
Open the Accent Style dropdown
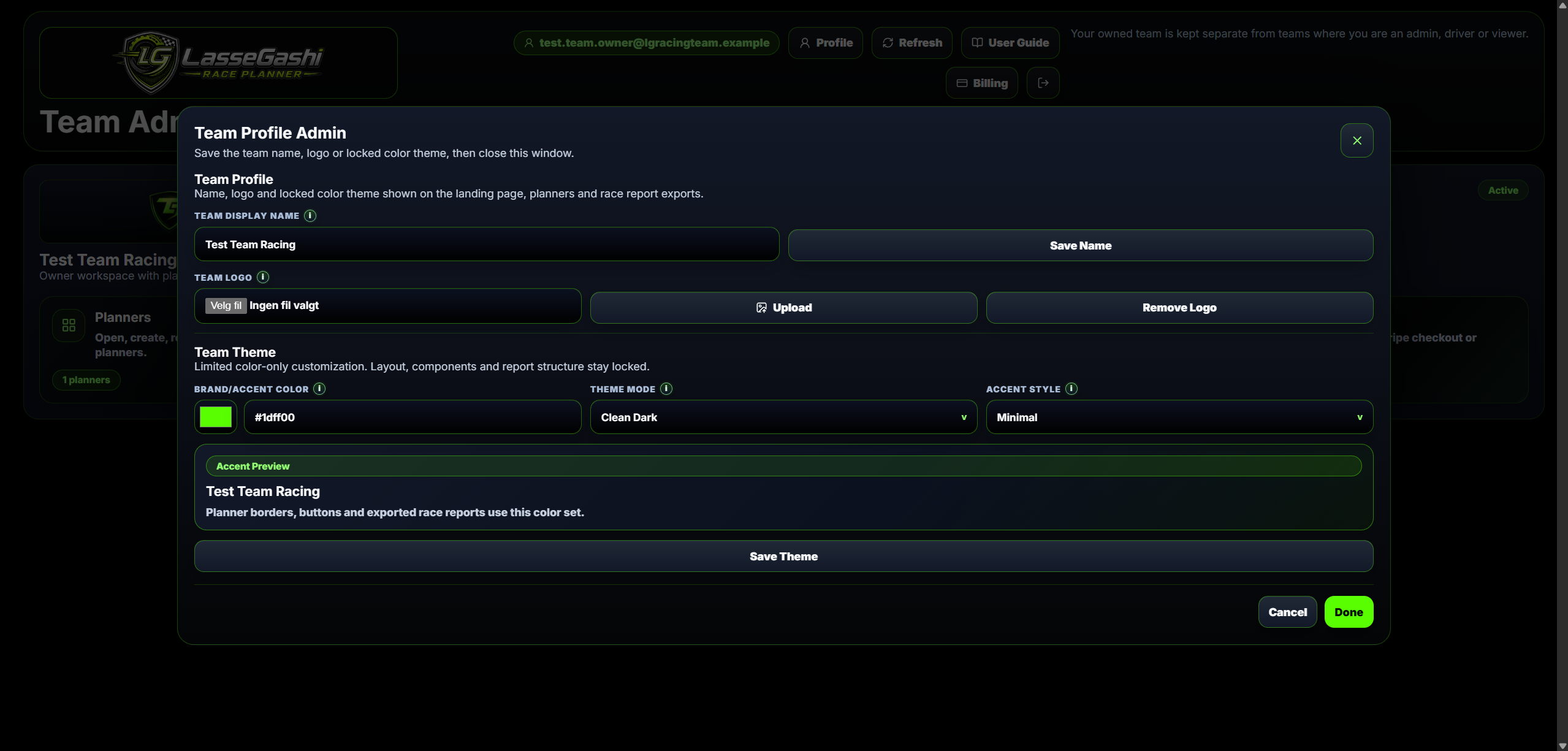pyautogui.click(x=1179, y=417)
